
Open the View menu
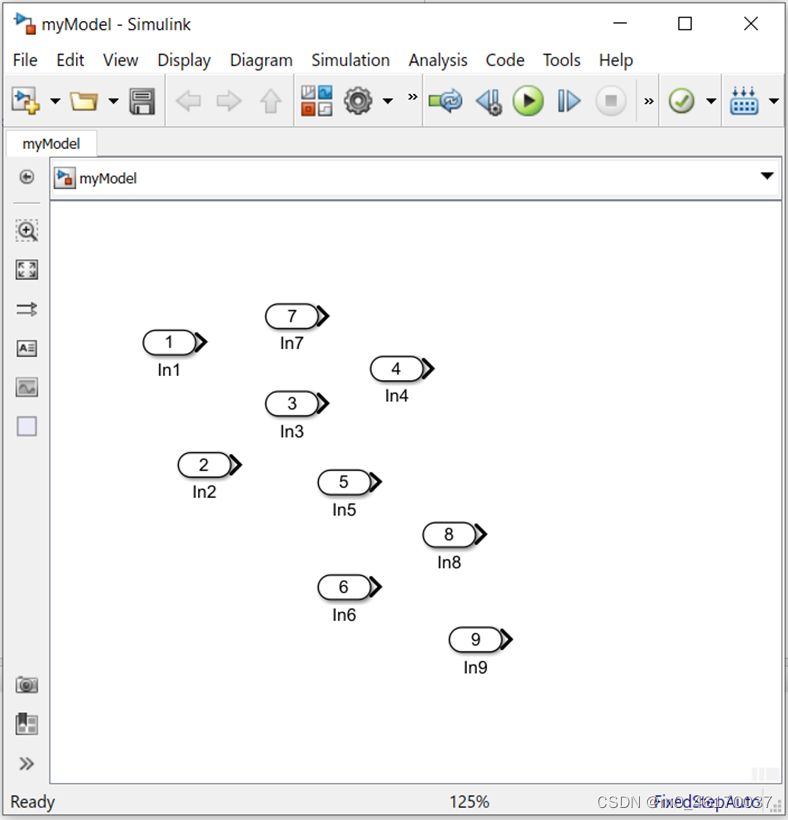(x=120, y=60)
